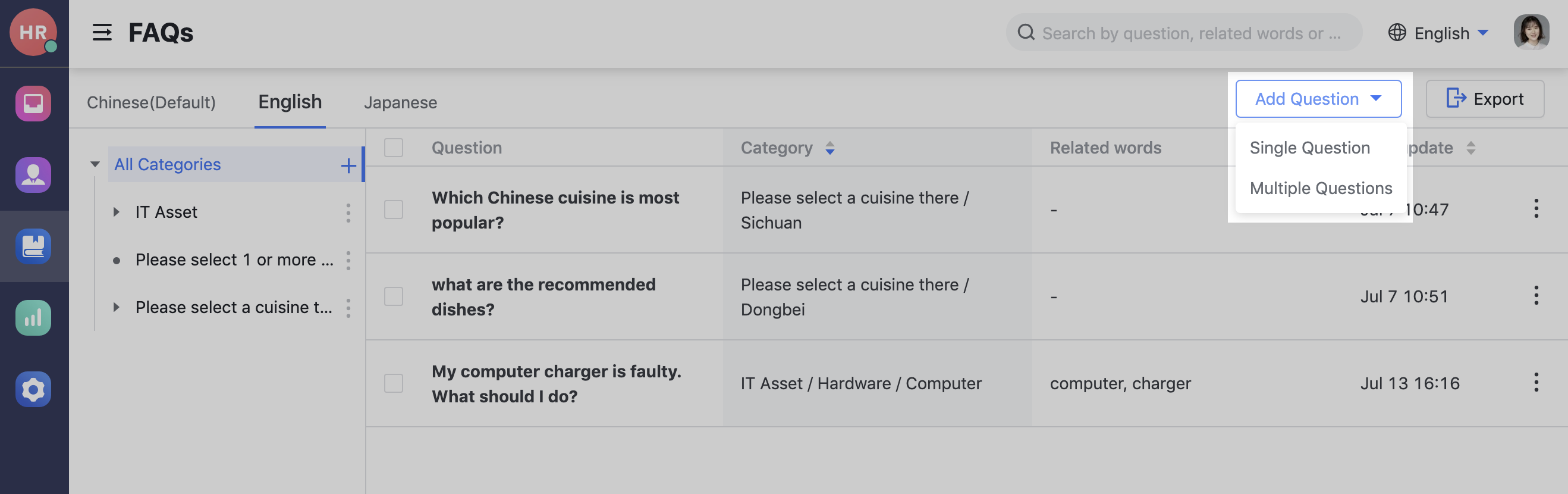Collapse the All Categories tree

click(x=95, y=164)
